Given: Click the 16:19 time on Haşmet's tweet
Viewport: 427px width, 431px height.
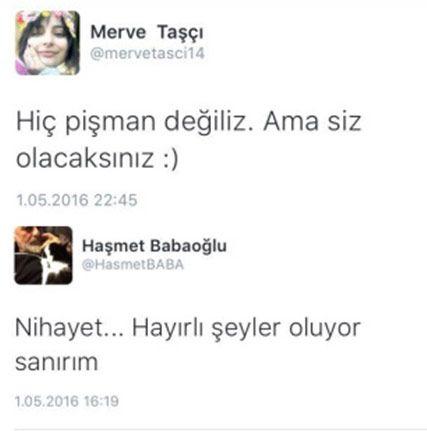Looking at the screenshot, I should point(101,401).
